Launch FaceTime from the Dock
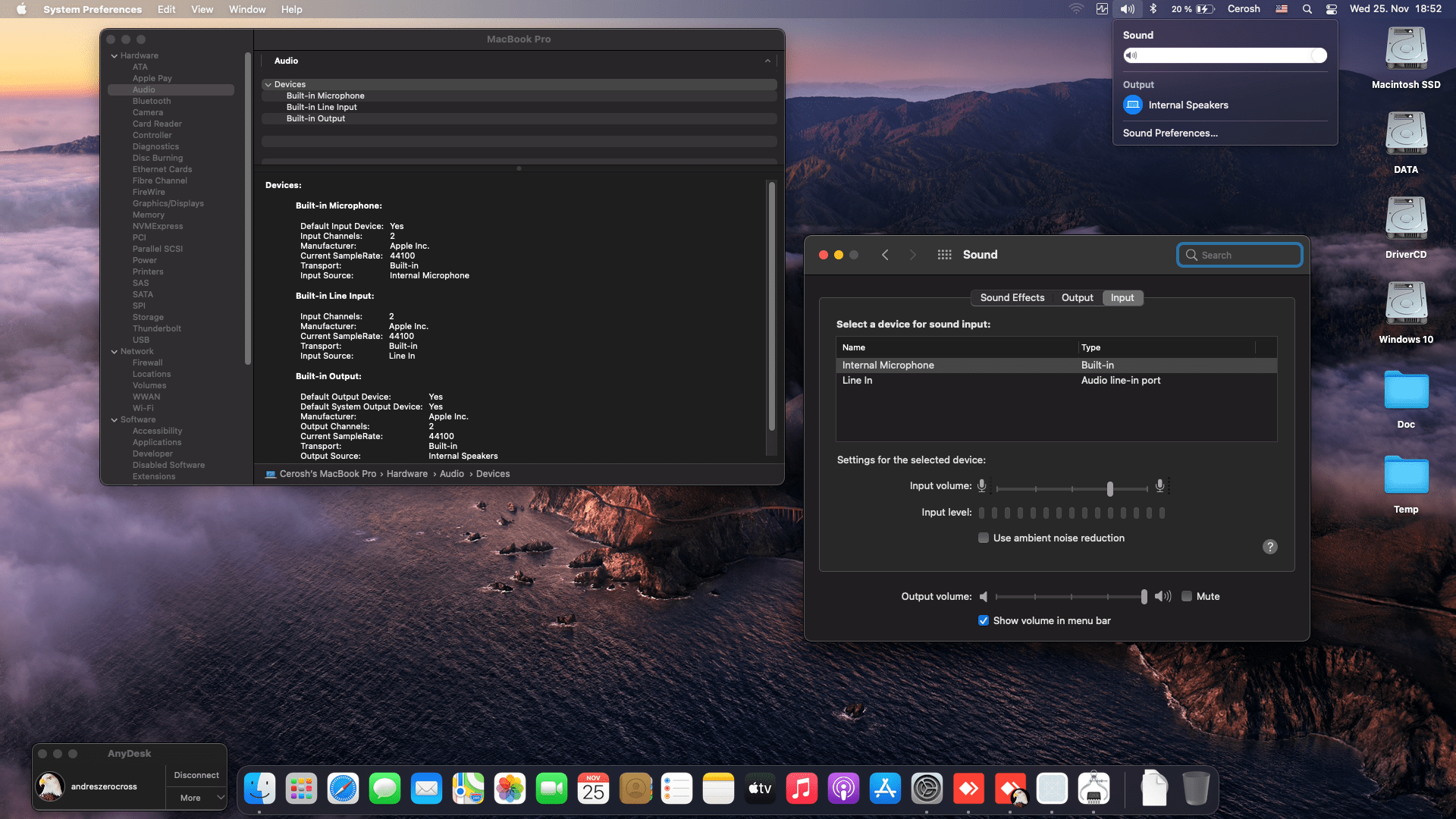Image resolution: width=1456 pixels, height=819 pixels. [x=551, y=788]
